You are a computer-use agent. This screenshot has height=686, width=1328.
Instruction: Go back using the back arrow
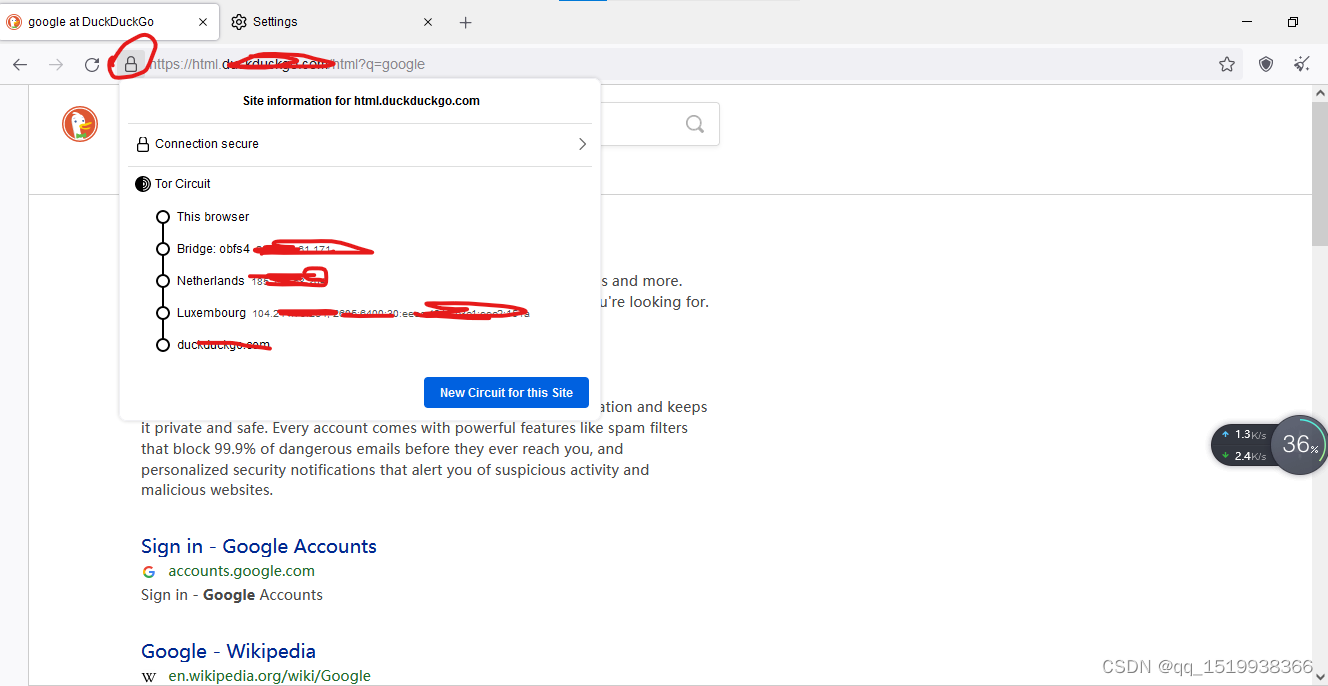pyautogui.click(x=20, y=64)
